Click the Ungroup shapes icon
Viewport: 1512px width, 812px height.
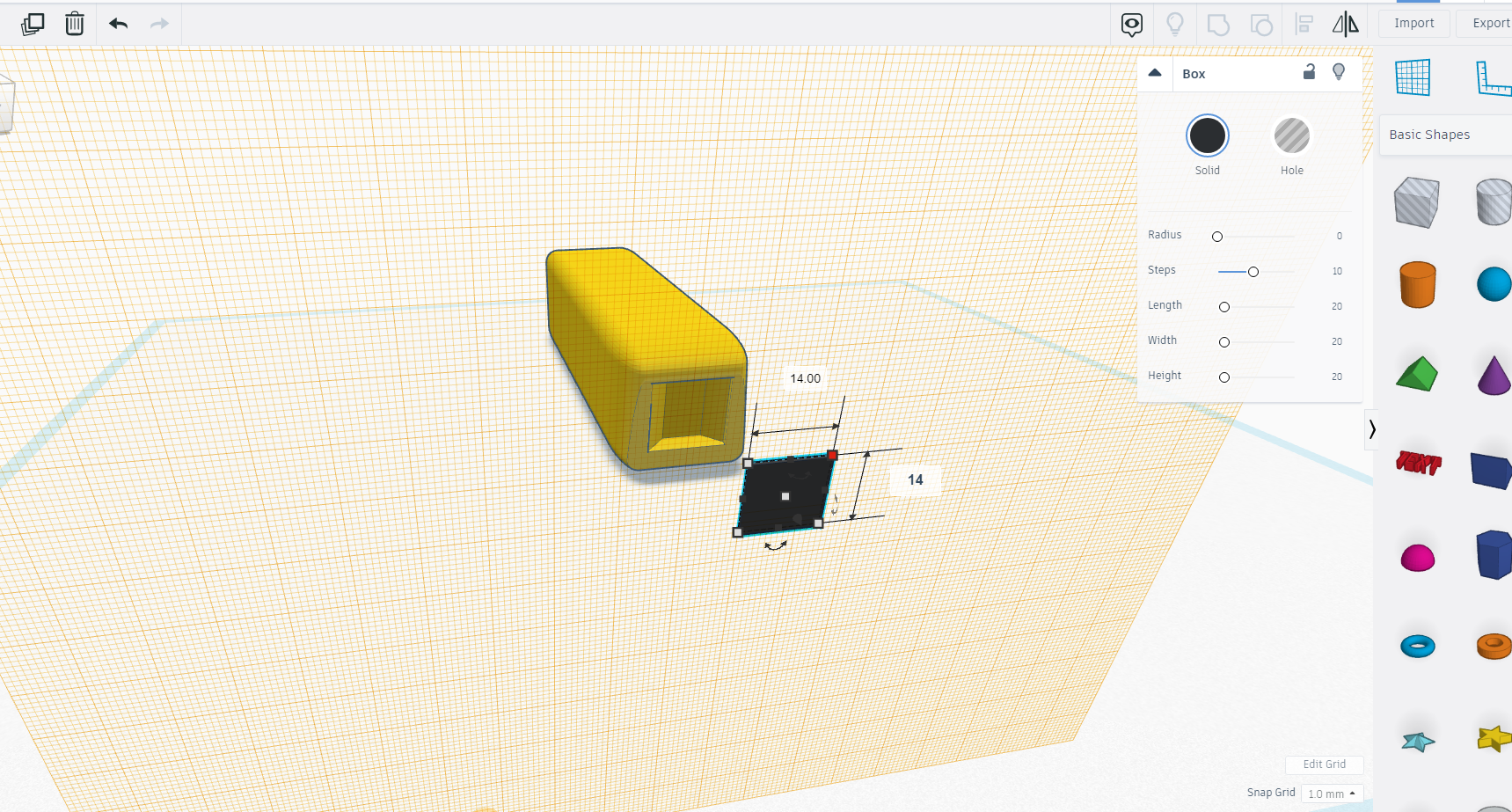coord(1261,25)
